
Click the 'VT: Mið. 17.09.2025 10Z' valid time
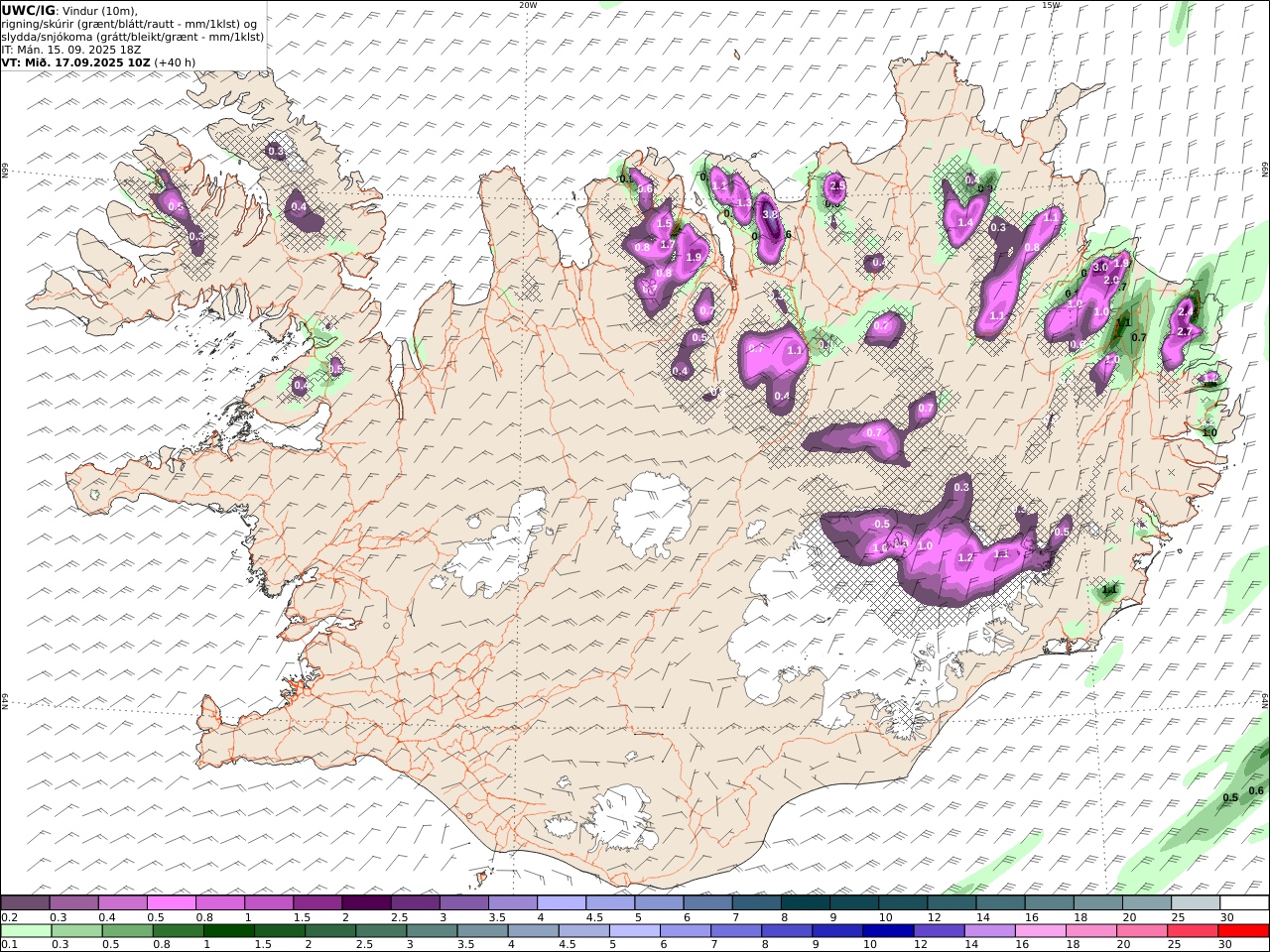coord(76,61)
